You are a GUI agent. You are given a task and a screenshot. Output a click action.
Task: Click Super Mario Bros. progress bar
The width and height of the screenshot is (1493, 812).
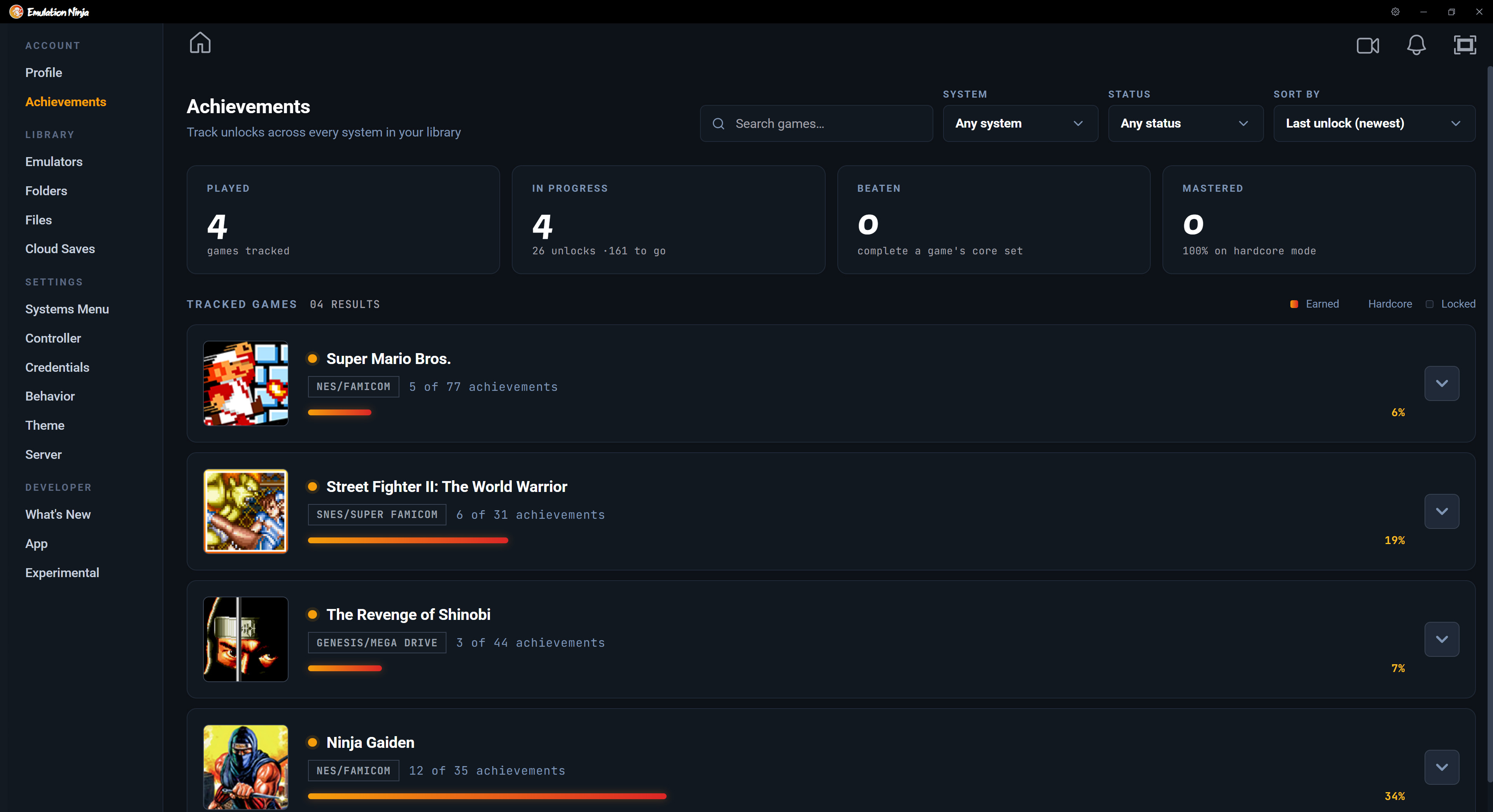pos(340,413)
